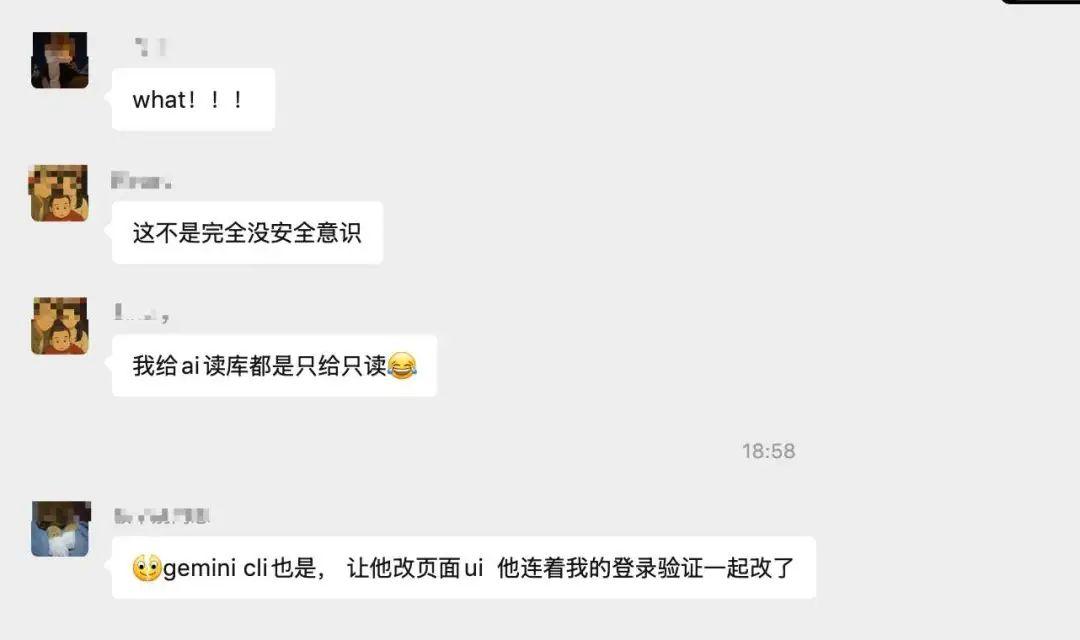Click "登录验证" text in the last message

pos(657,568)
